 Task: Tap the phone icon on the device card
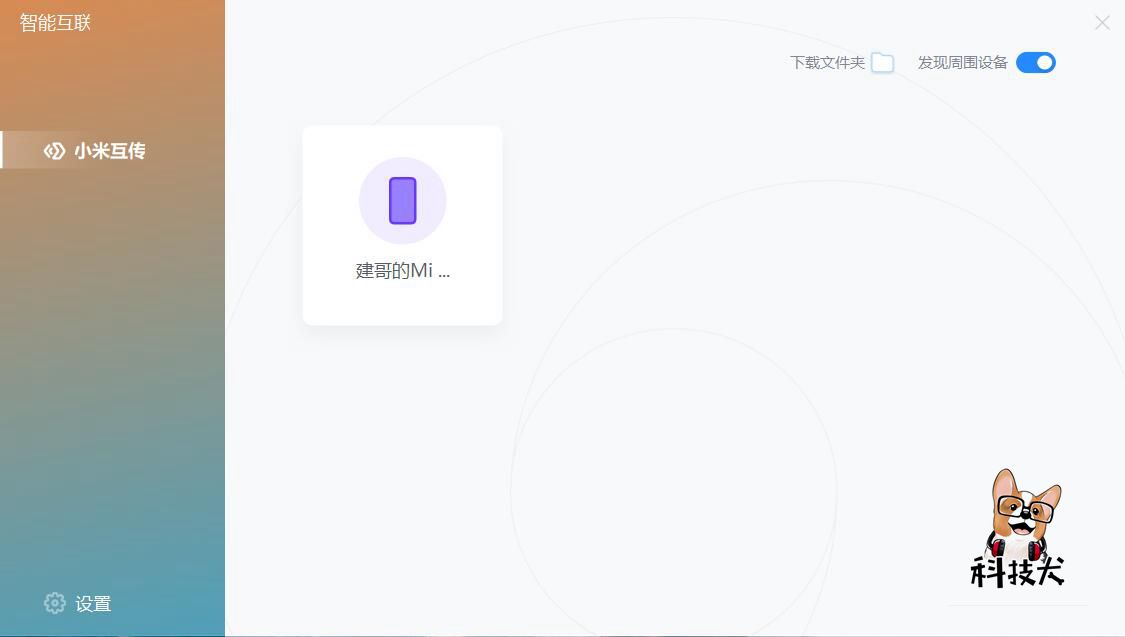tap(402, 200)
